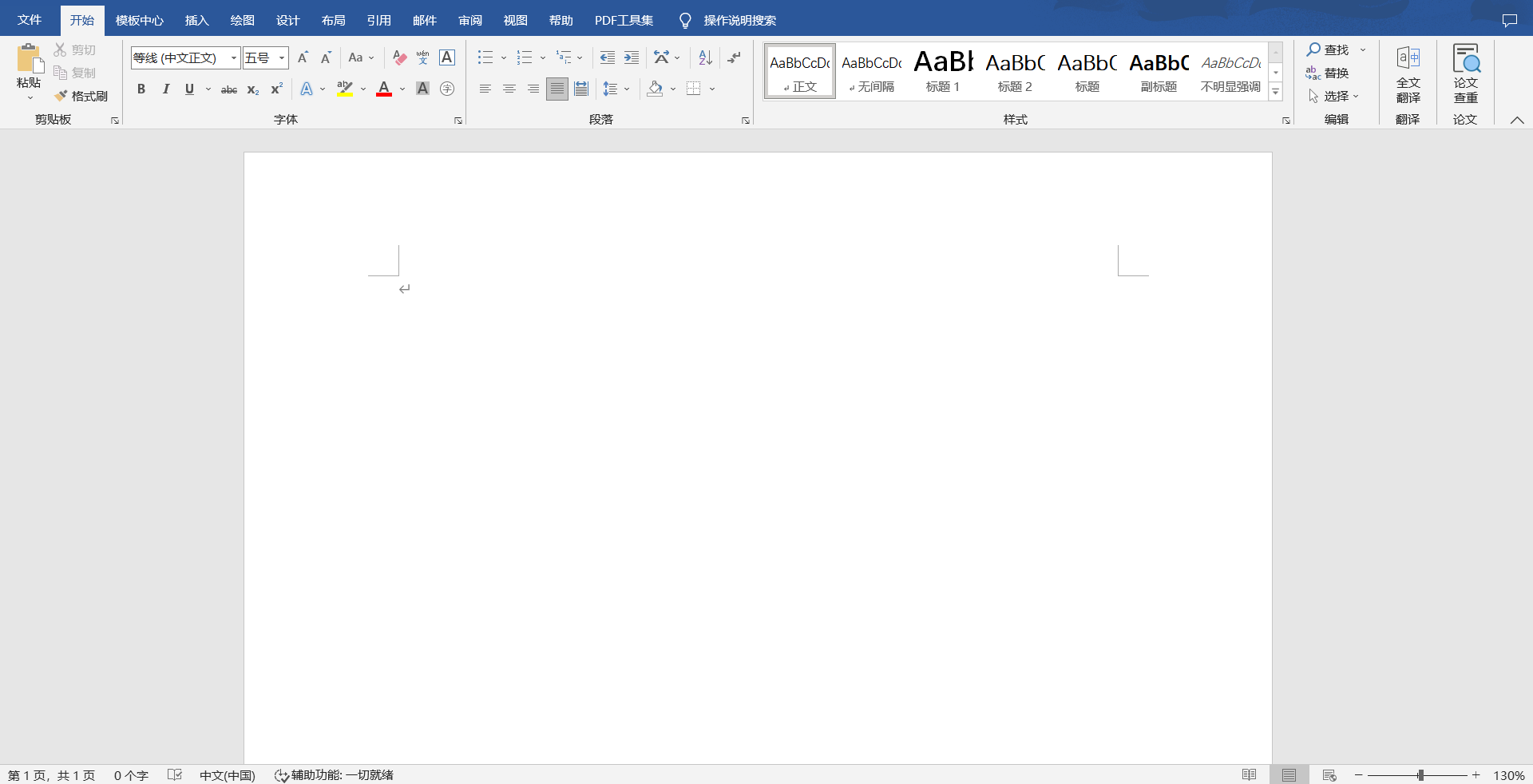Switch to the Design (设计) tab

[287, 20]
